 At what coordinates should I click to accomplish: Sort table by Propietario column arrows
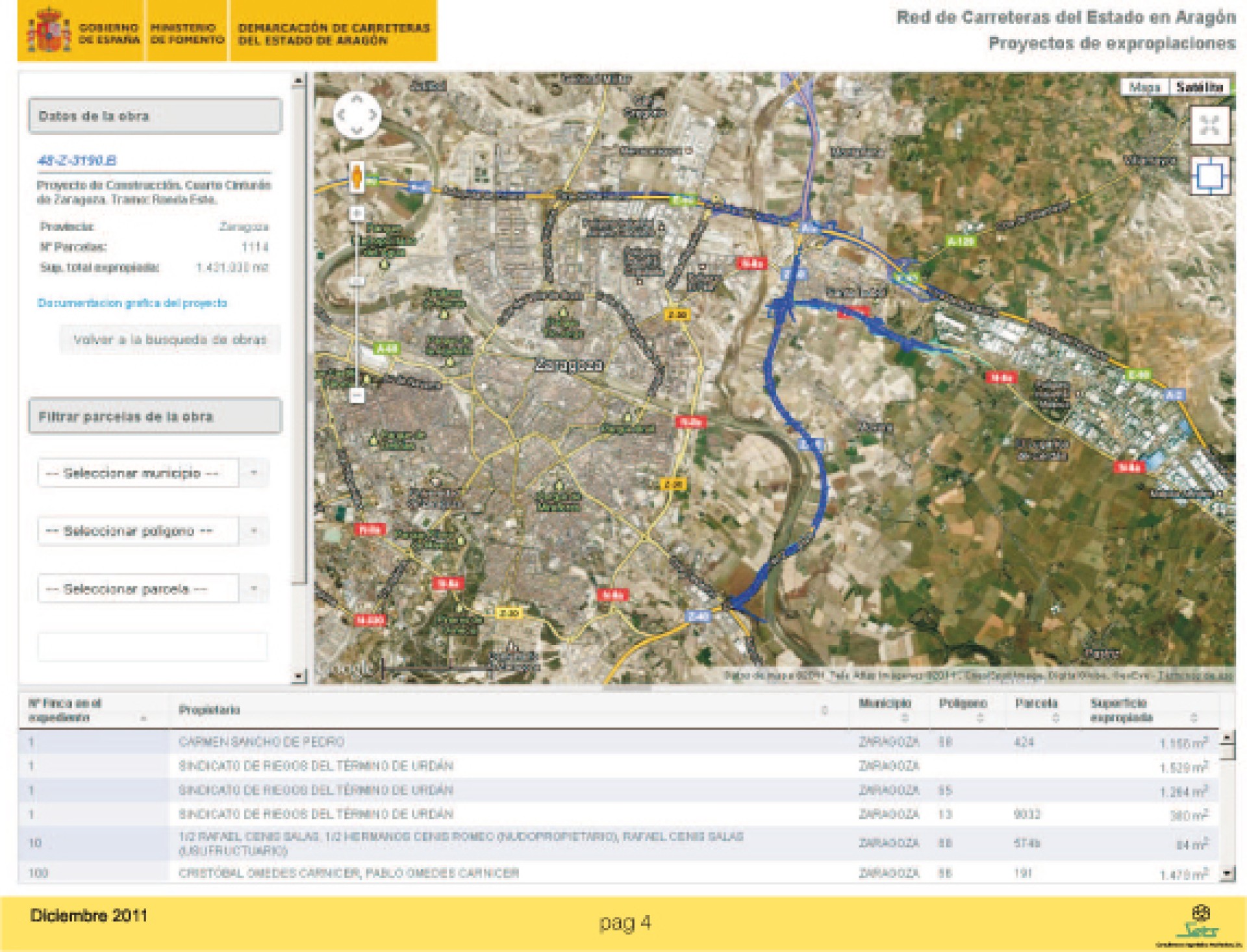pyautogui.click(x=825, y=710)
